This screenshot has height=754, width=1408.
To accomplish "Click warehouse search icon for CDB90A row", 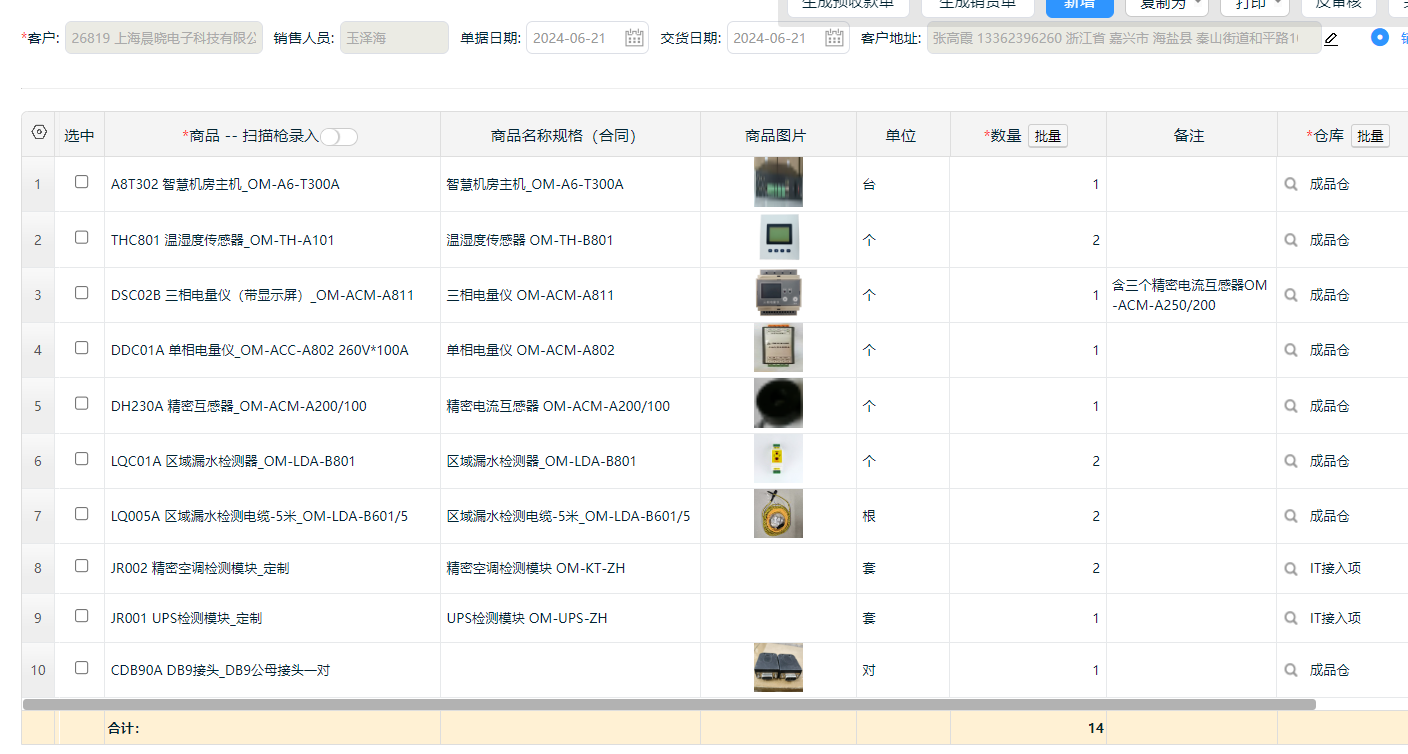I will [x=1291, y=670].
